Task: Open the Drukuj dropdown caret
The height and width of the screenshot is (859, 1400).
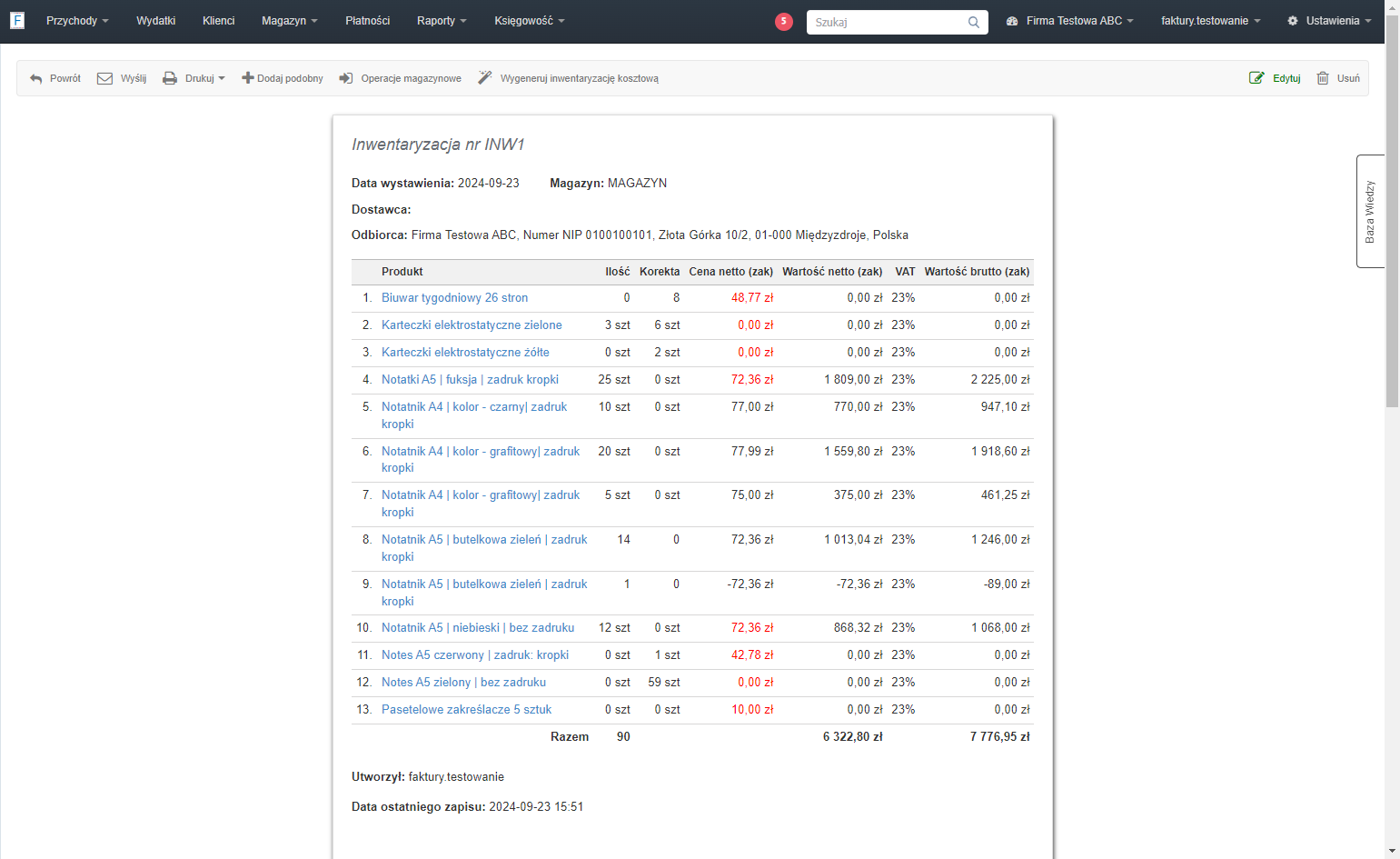Action: pos(222,78)
